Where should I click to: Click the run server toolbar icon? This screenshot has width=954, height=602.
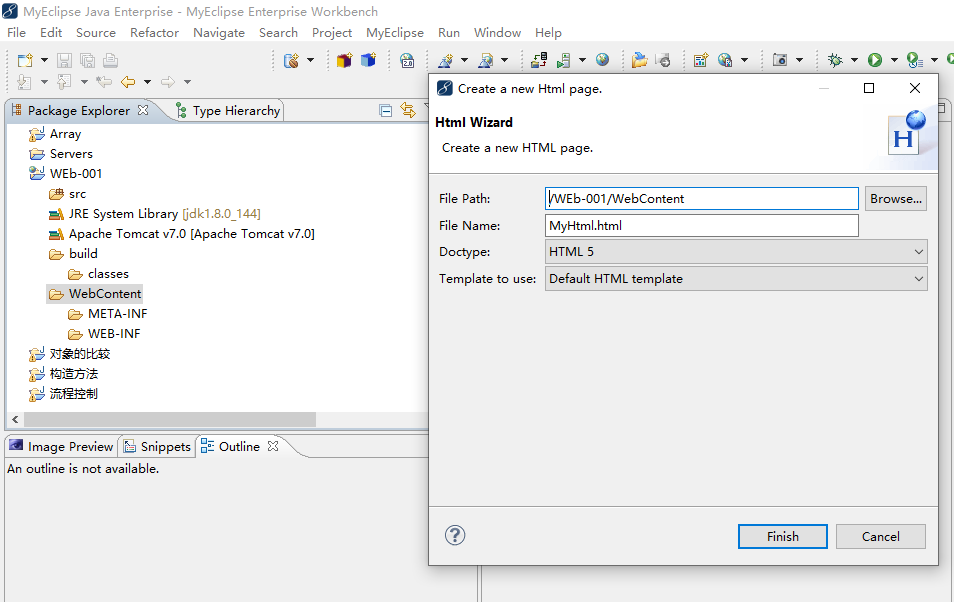pyautogui.click(x=563, y=60)
